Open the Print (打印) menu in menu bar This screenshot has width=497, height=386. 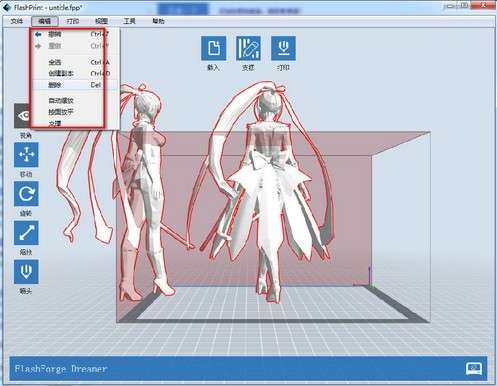point(73,21)
